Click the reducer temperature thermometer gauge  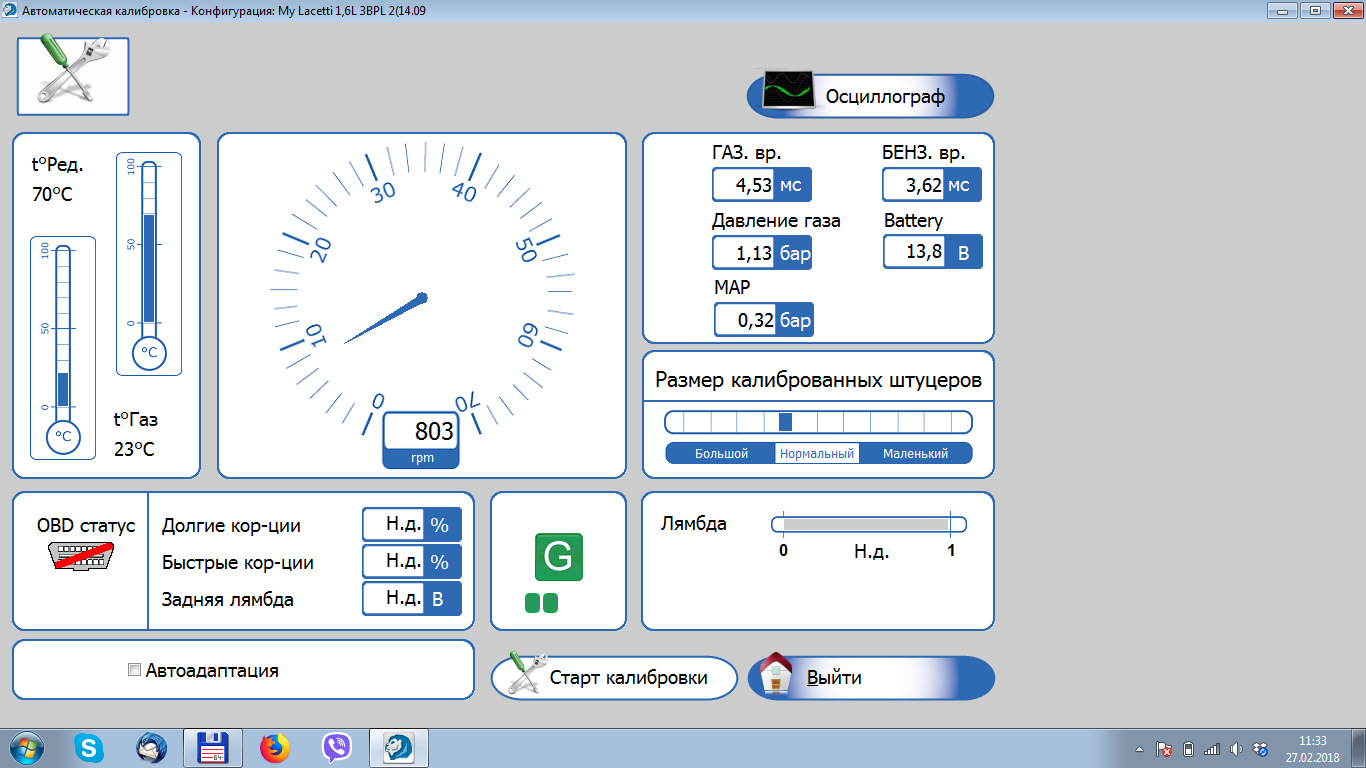click(149, 264)
